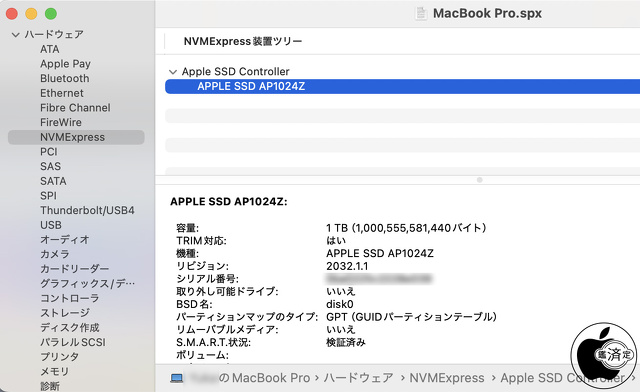Screen dimensions: 640x392
Task: Click the ボリューム: label
Action: pyautogui.click(x=202, y=355)
